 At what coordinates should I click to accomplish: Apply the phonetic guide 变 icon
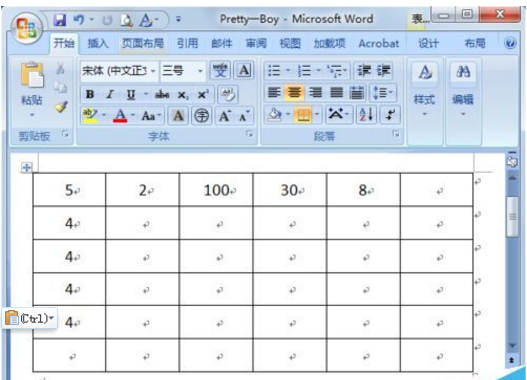(x=220, y=71)
